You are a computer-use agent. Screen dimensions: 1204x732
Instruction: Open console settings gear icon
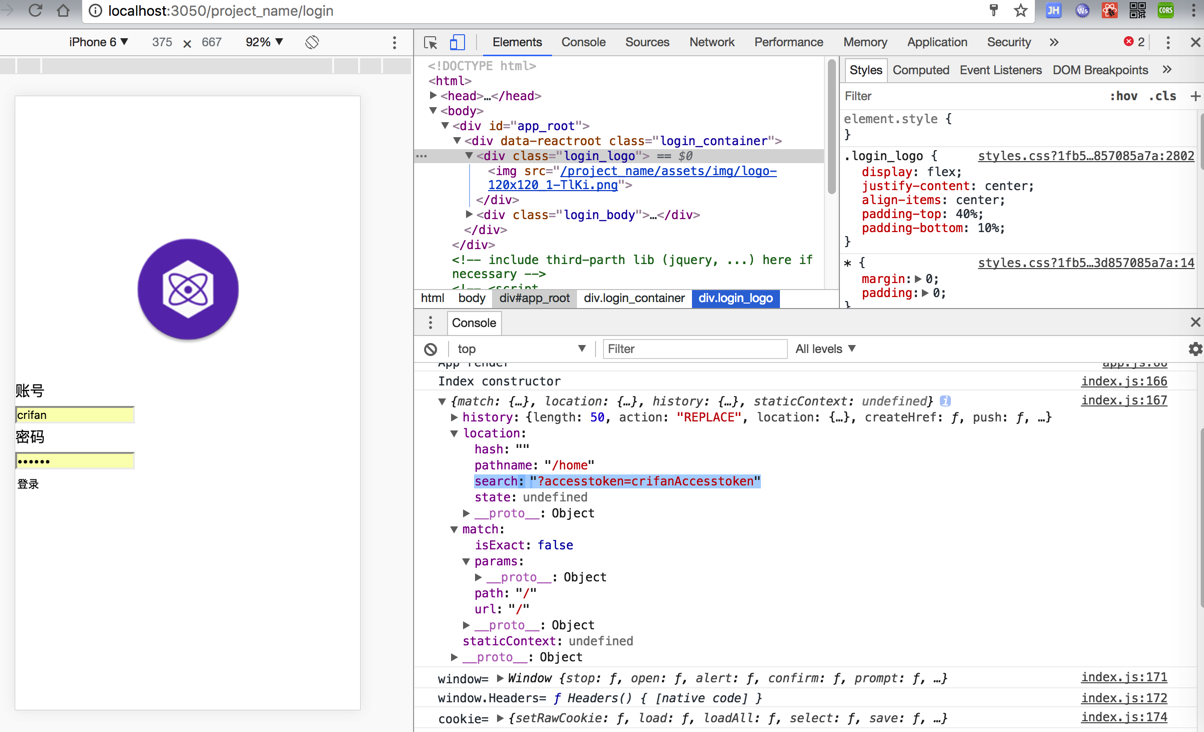pyautogui.click(x=1195, y=349)
